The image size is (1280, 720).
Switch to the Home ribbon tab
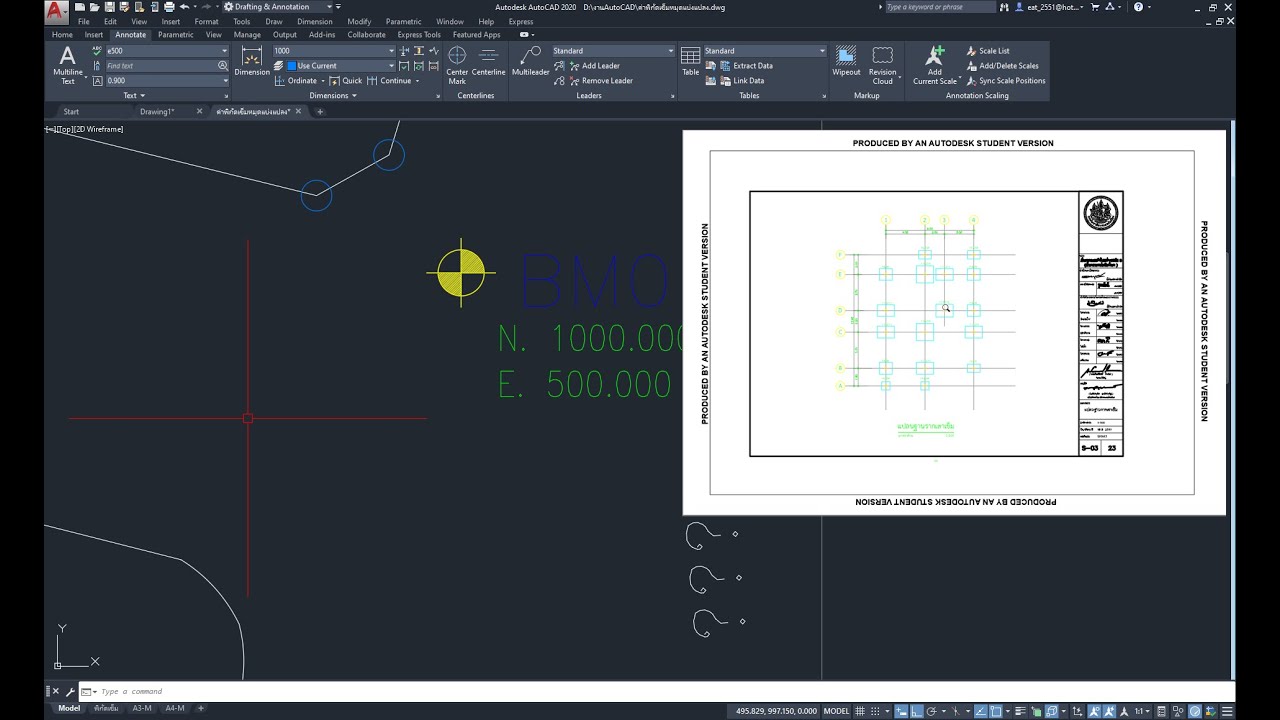tap(62, 35)
